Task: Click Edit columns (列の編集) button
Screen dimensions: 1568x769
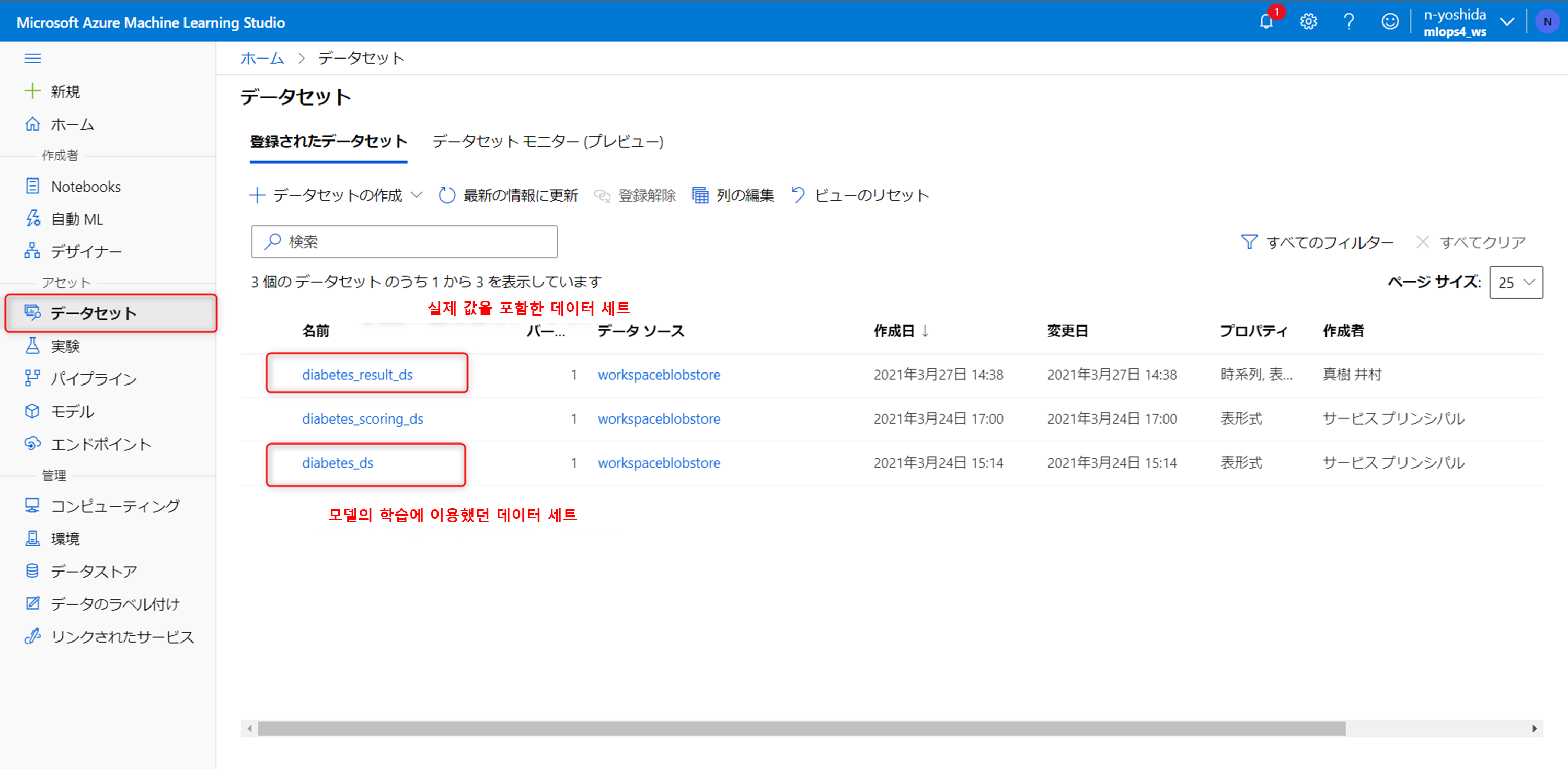Action: [x=733, y=195]
